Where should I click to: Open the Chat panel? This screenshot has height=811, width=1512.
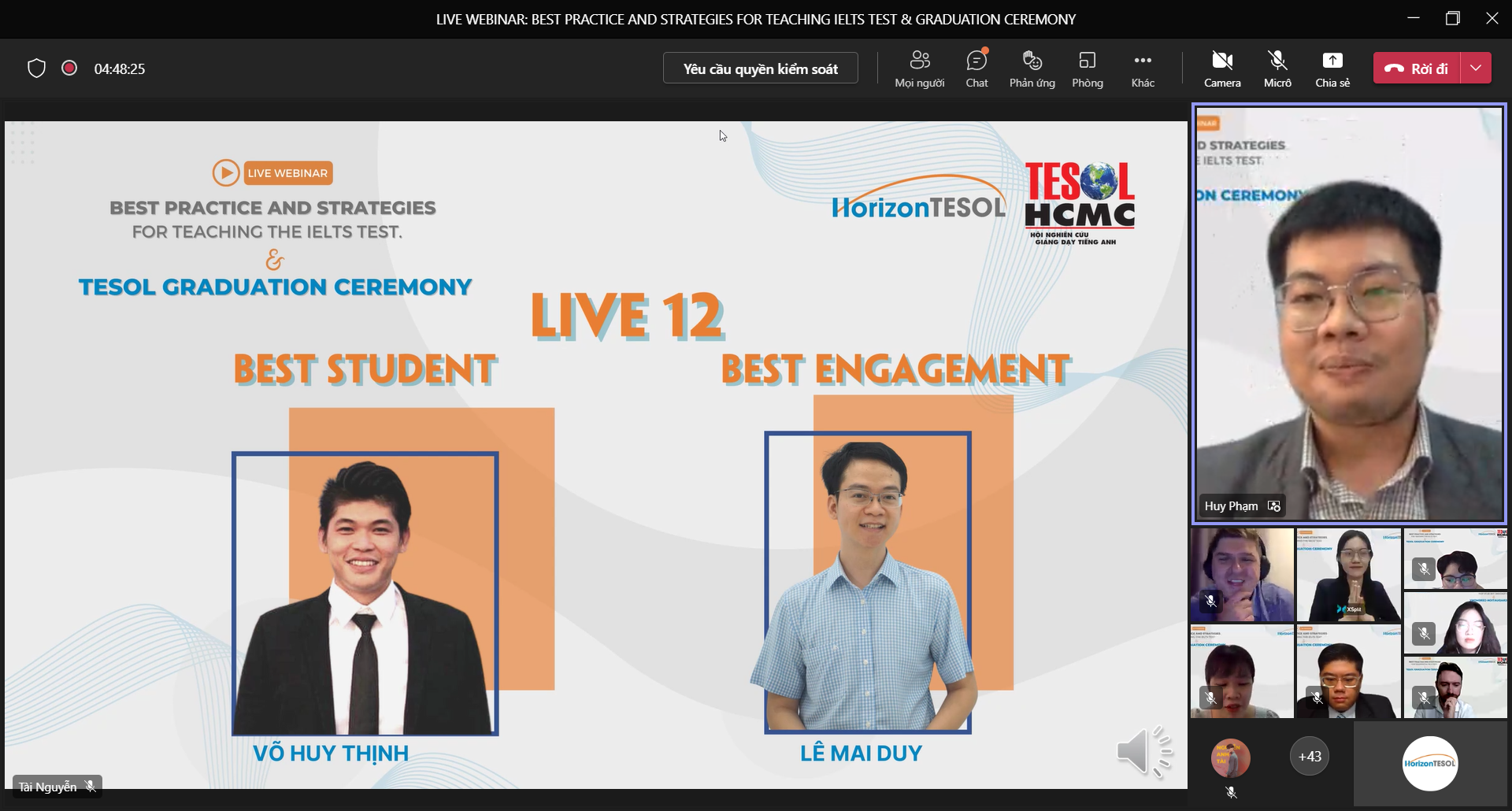(x=976, y=69)
